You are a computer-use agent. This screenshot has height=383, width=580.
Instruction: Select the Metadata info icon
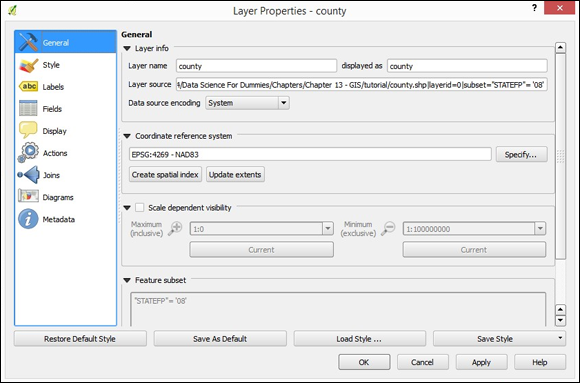[x=28, y=219]
